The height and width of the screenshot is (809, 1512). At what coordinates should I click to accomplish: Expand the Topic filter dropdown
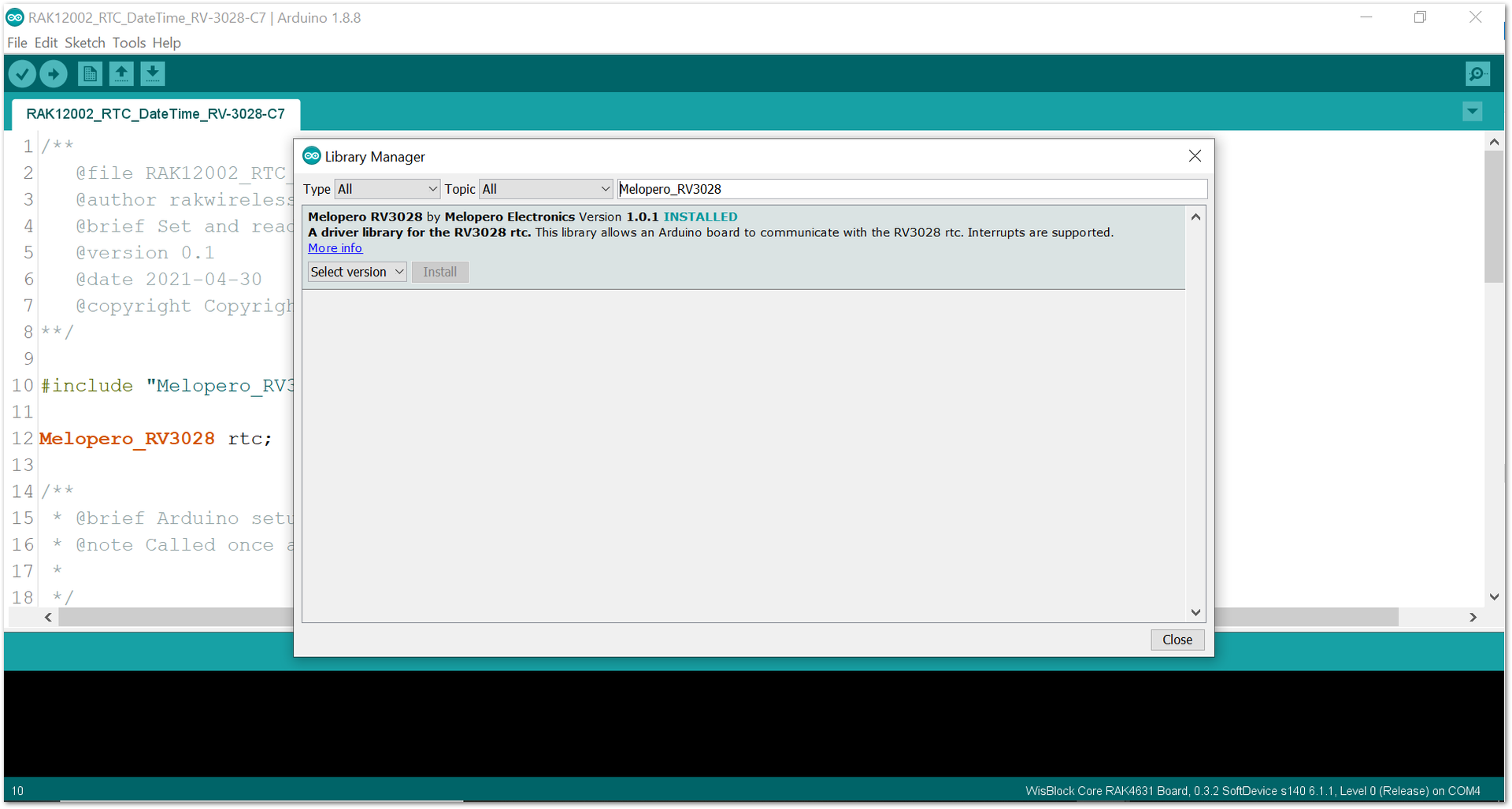(x=546, y=189)
